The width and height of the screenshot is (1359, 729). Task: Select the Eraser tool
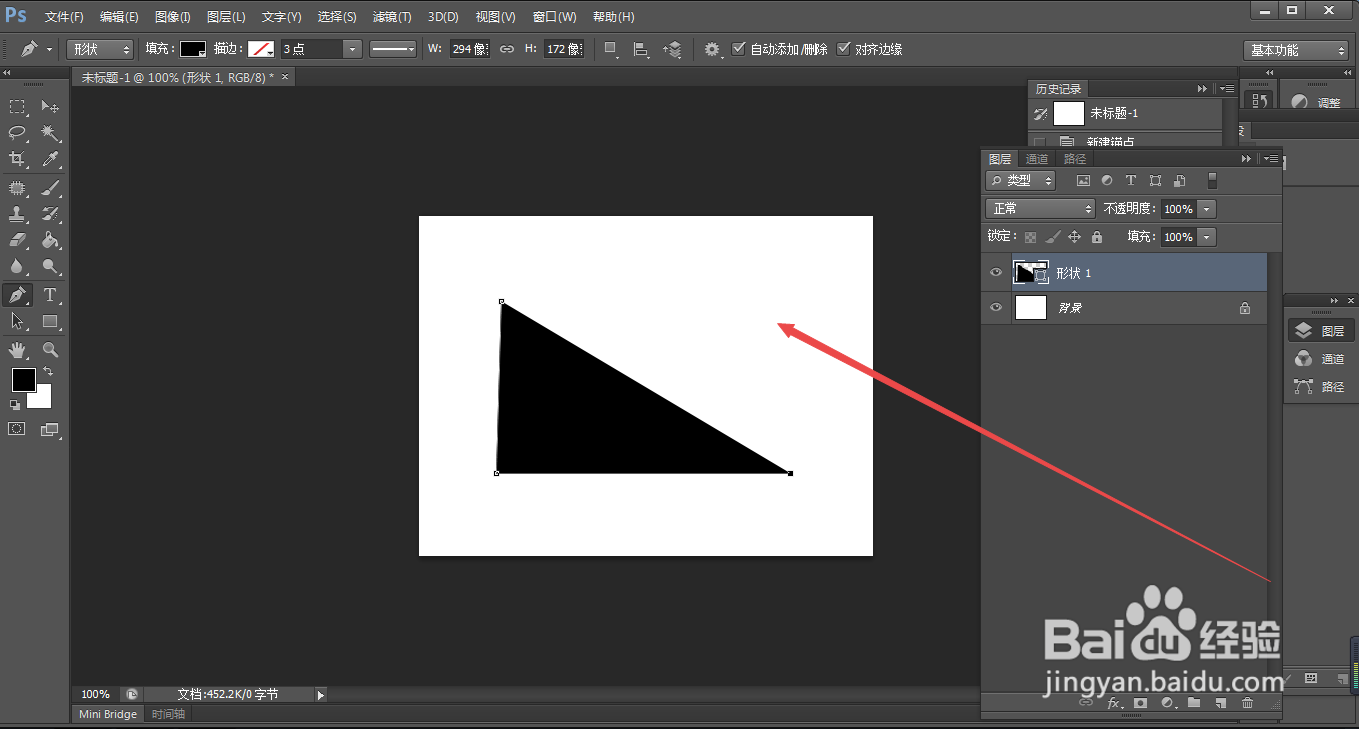point(18,240)
